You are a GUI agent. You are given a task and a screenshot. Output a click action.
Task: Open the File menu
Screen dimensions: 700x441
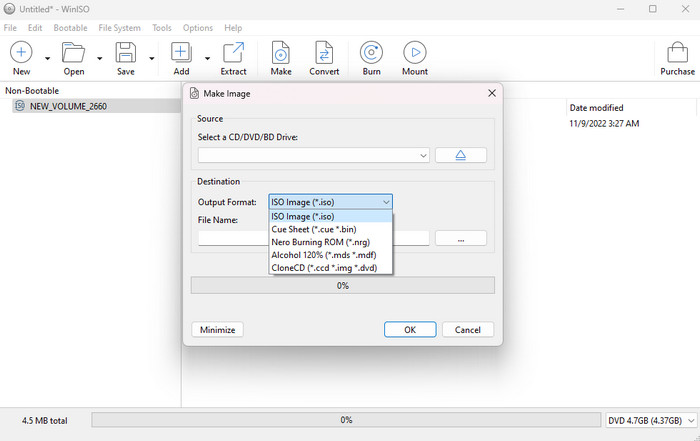click(x=10, y=28)
